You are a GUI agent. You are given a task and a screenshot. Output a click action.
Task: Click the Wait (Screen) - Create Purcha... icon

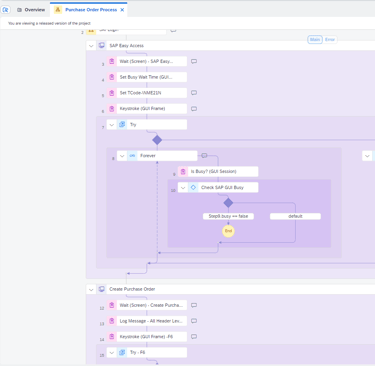(x=112, y=305)
